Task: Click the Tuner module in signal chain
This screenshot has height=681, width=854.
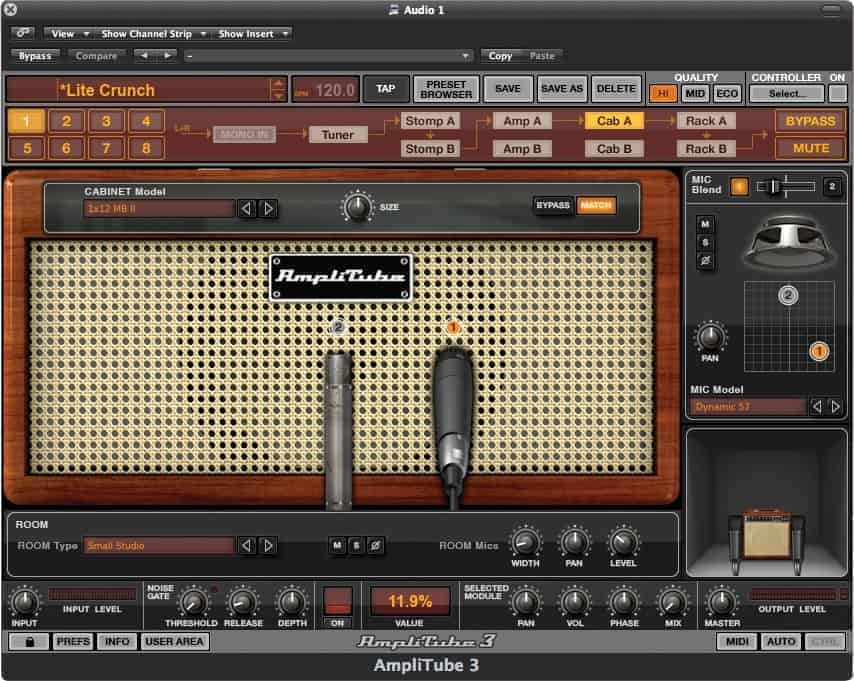Action: 337,134
